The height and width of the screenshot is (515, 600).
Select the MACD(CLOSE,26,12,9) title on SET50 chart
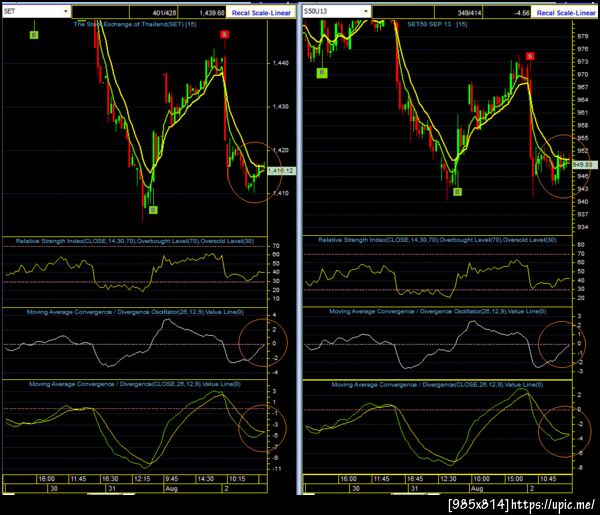pos(437,385)
